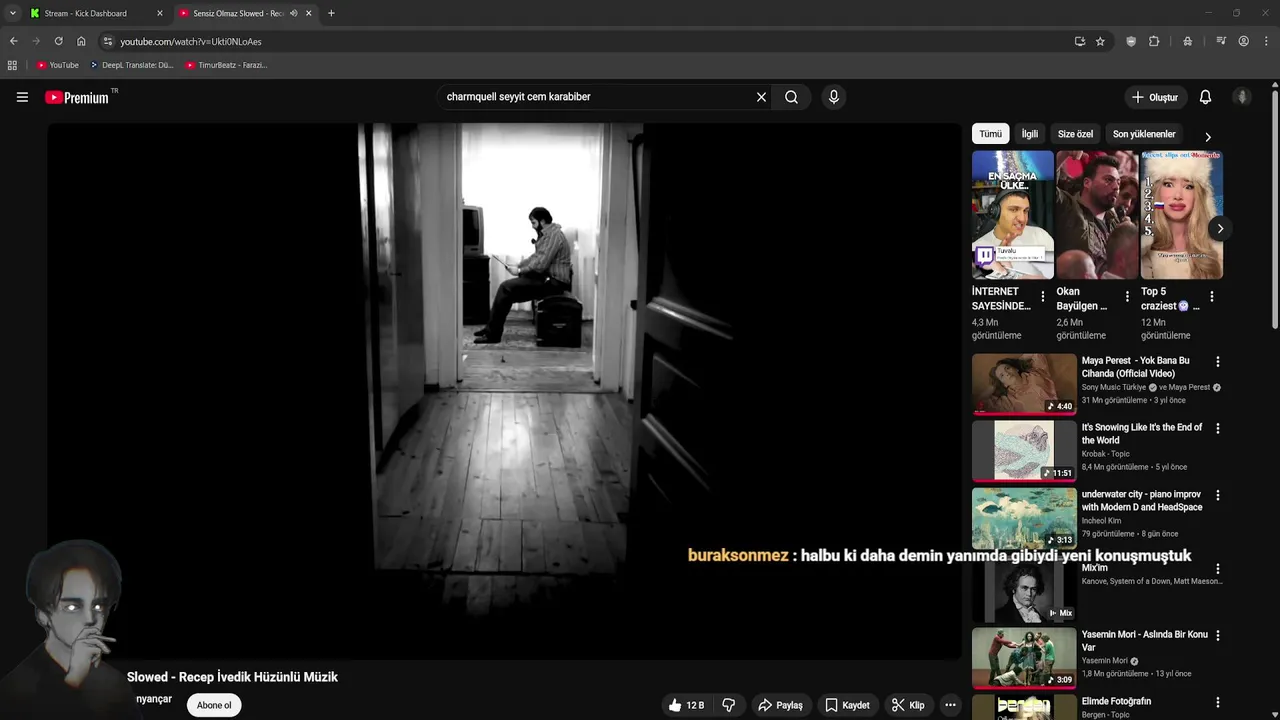Open the Top 5 craziest short thumbnail
Image resolution: width=1280 pixels, height=720 pixels.
click(1181, 215)
